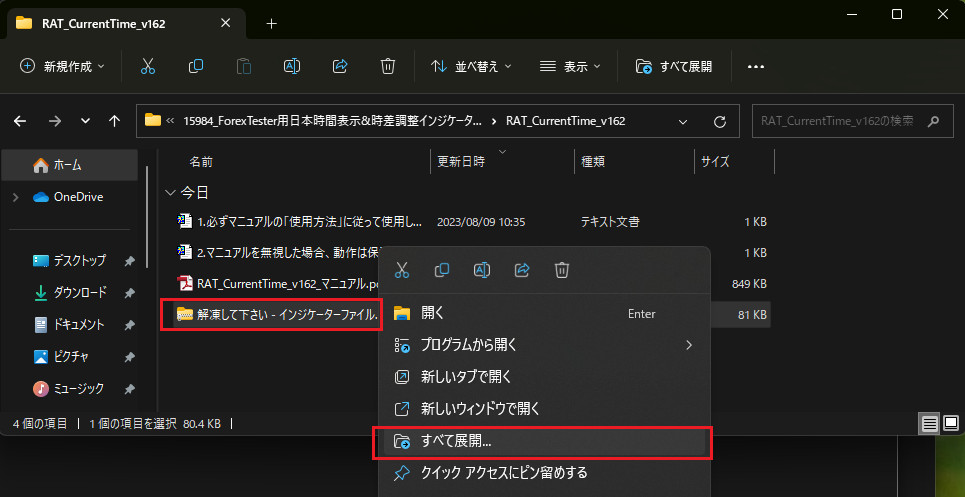Click the toolbar Rename icon
This screenshot has height=497, width=965.
click(x=292, y=66)
